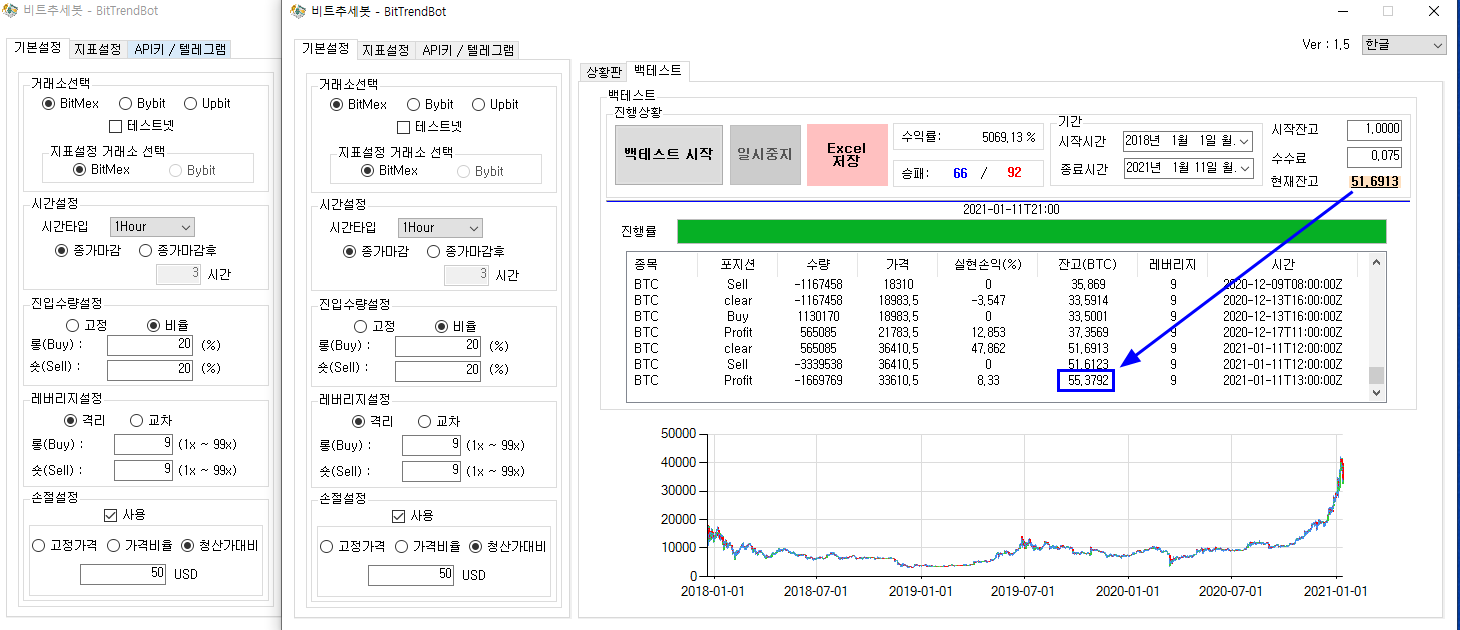This screenshot has height=630, width=1460.
Task: Enable 테스트넷 checkbox in front window
Action: tap(404, 127)
